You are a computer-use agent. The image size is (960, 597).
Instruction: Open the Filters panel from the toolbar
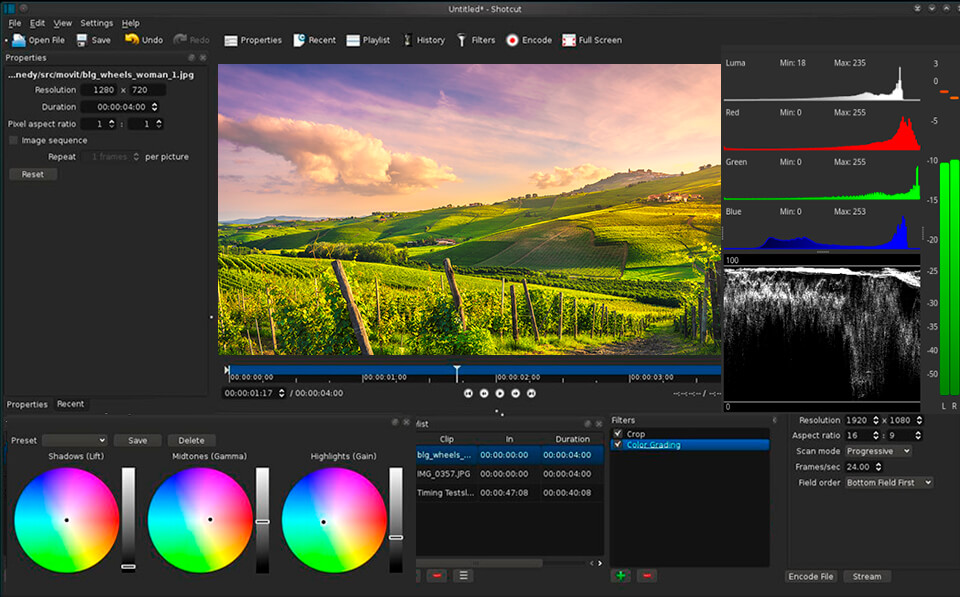click(476, 40)
